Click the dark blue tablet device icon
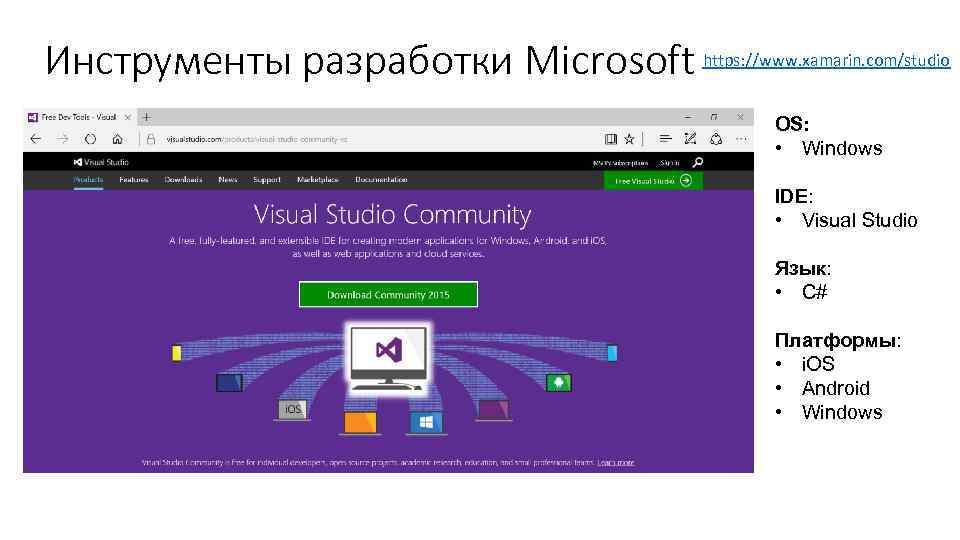The height and width of the screenshot is (540, 960). (229, 383)
